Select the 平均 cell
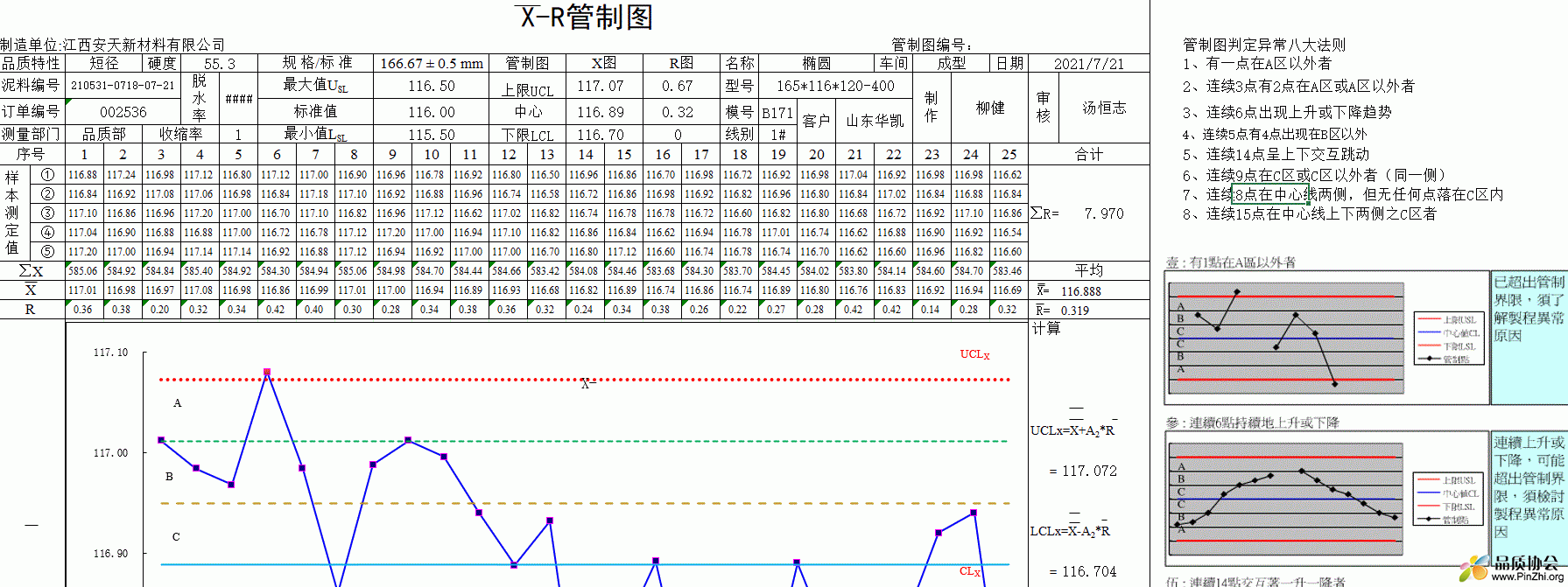This screenshot has height=587, width=1568. click(1088, 270)
